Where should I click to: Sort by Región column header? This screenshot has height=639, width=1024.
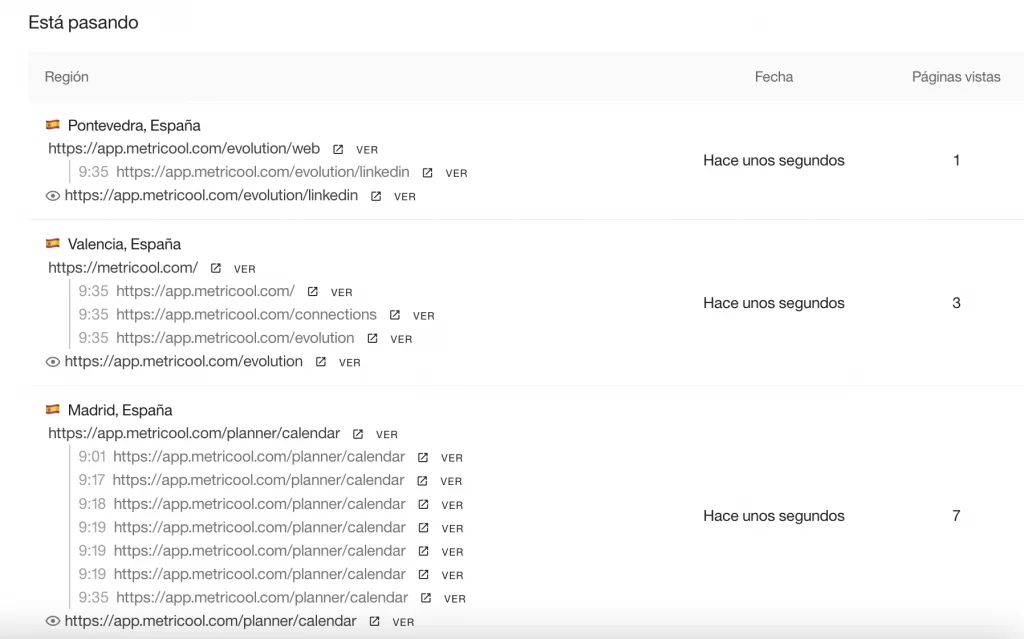[67, 77]
